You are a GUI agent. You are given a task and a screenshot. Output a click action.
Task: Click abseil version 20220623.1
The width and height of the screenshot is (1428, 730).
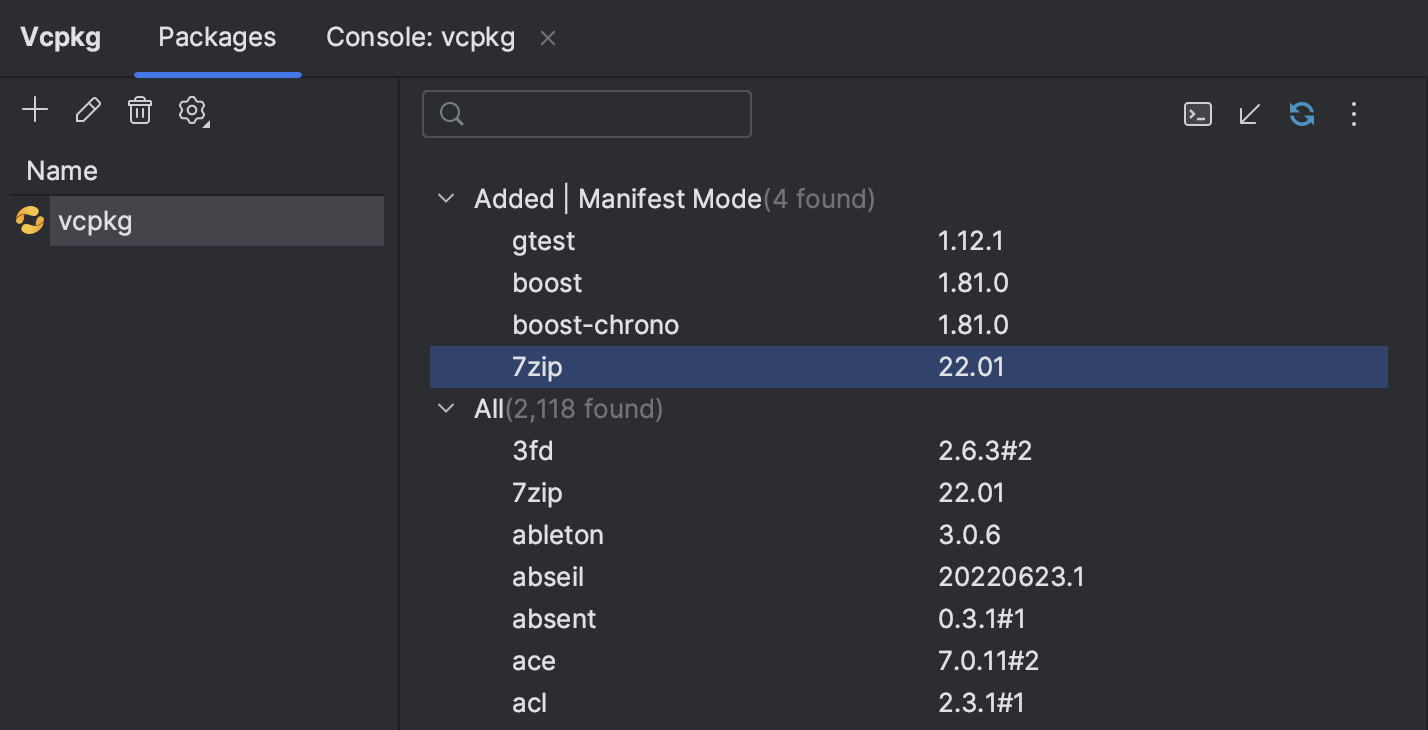pyautogui.click(x=1011, y=577)
